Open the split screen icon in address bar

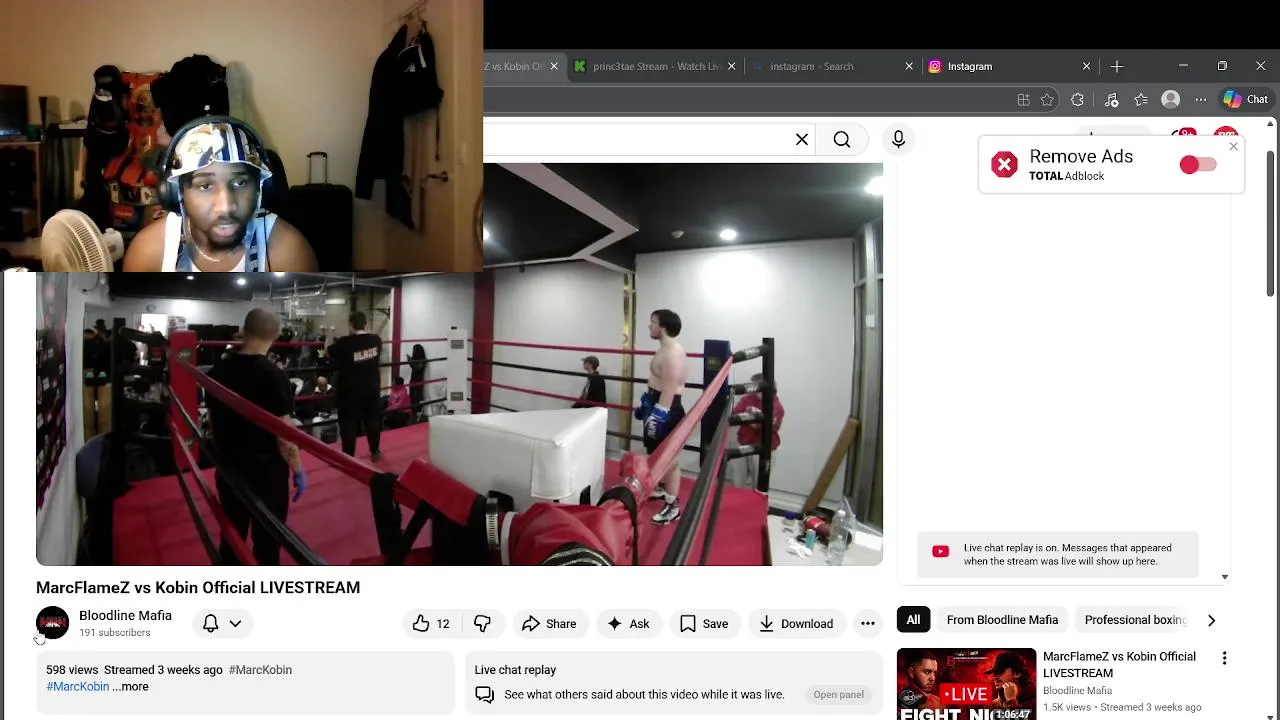(x=1023, y=100)
